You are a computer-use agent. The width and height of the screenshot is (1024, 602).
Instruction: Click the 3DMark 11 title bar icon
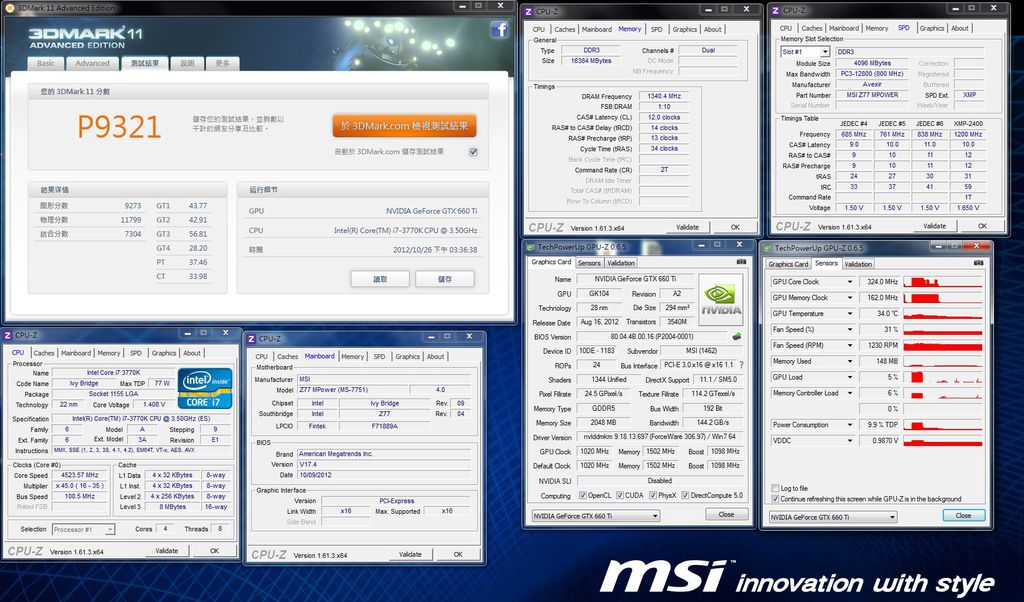[x=10, y=8]
